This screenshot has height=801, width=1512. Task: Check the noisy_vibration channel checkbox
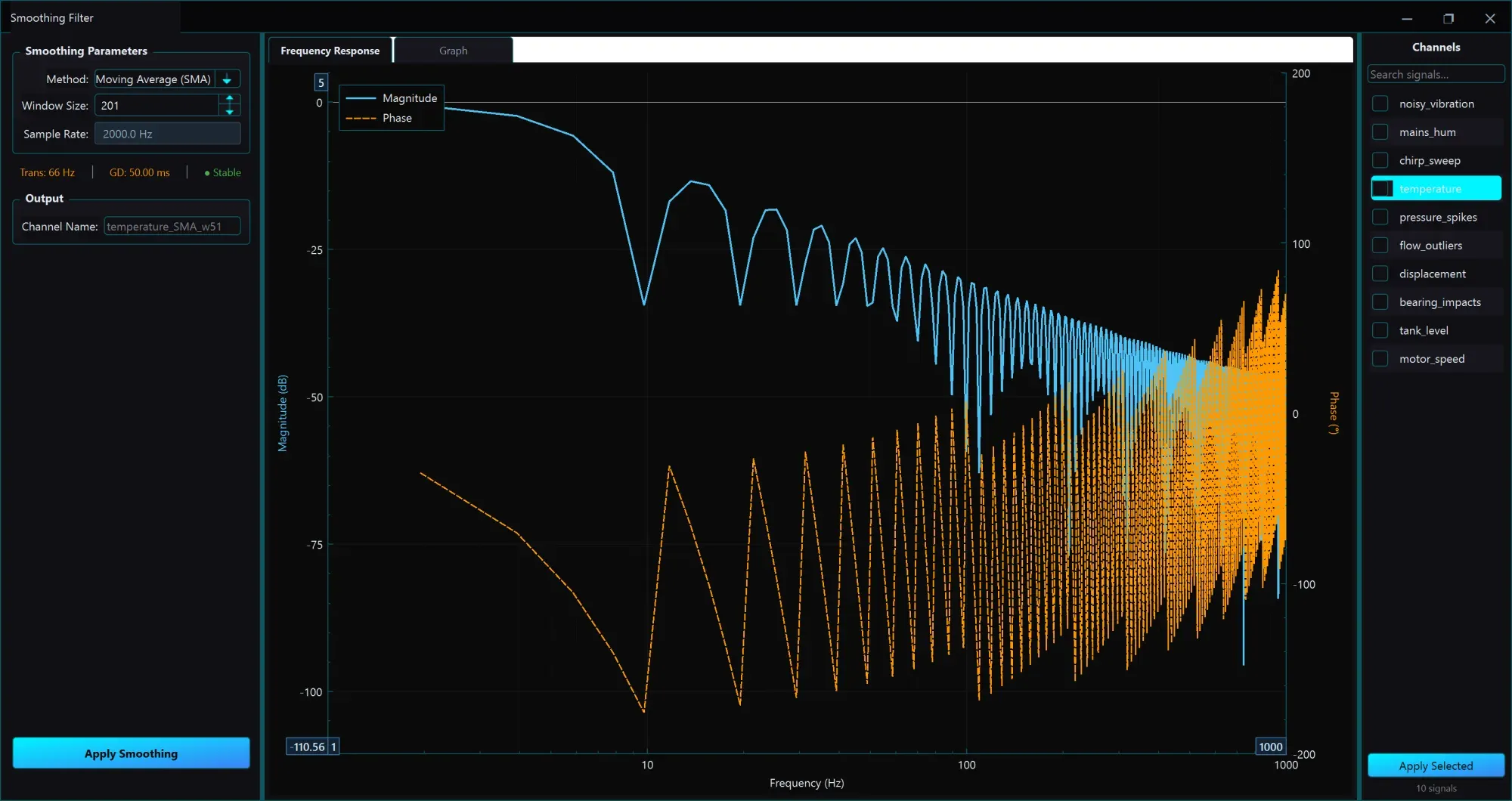1380,104
